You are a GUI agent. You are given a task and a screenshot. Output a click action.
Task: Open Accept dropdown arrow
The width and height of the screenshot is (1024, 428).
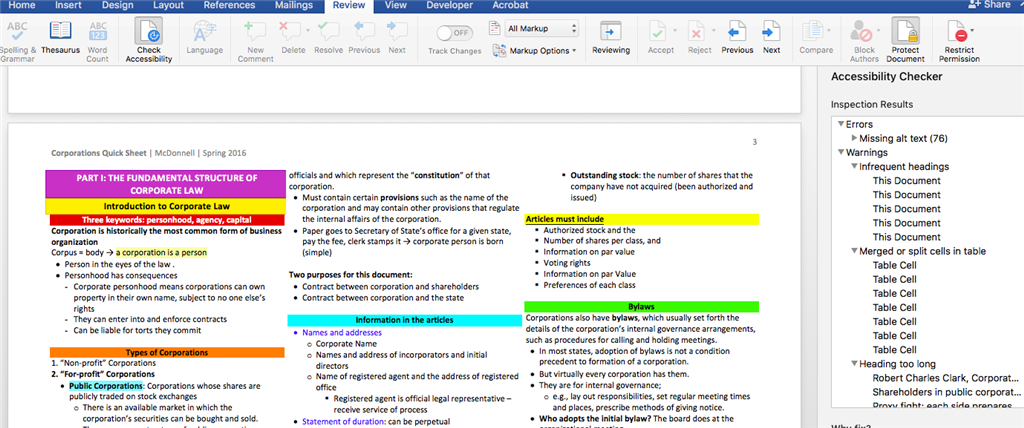click(x=675, y=30)
